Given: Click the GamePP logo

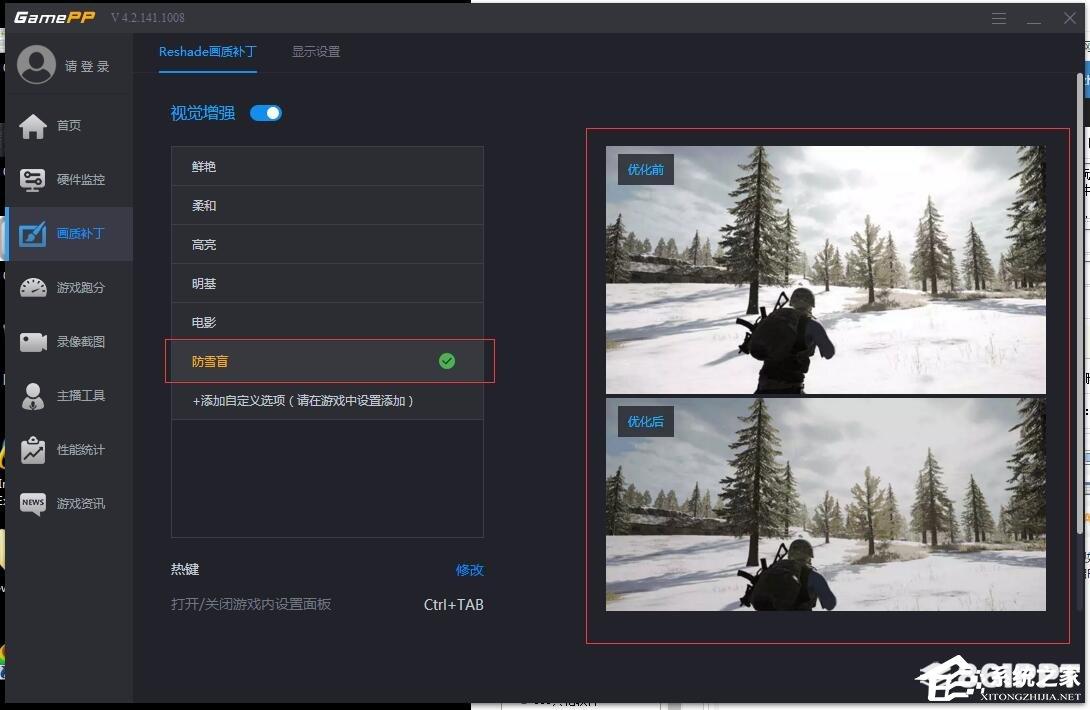Looking at the screenshot, I should click(x=54, y=17).
